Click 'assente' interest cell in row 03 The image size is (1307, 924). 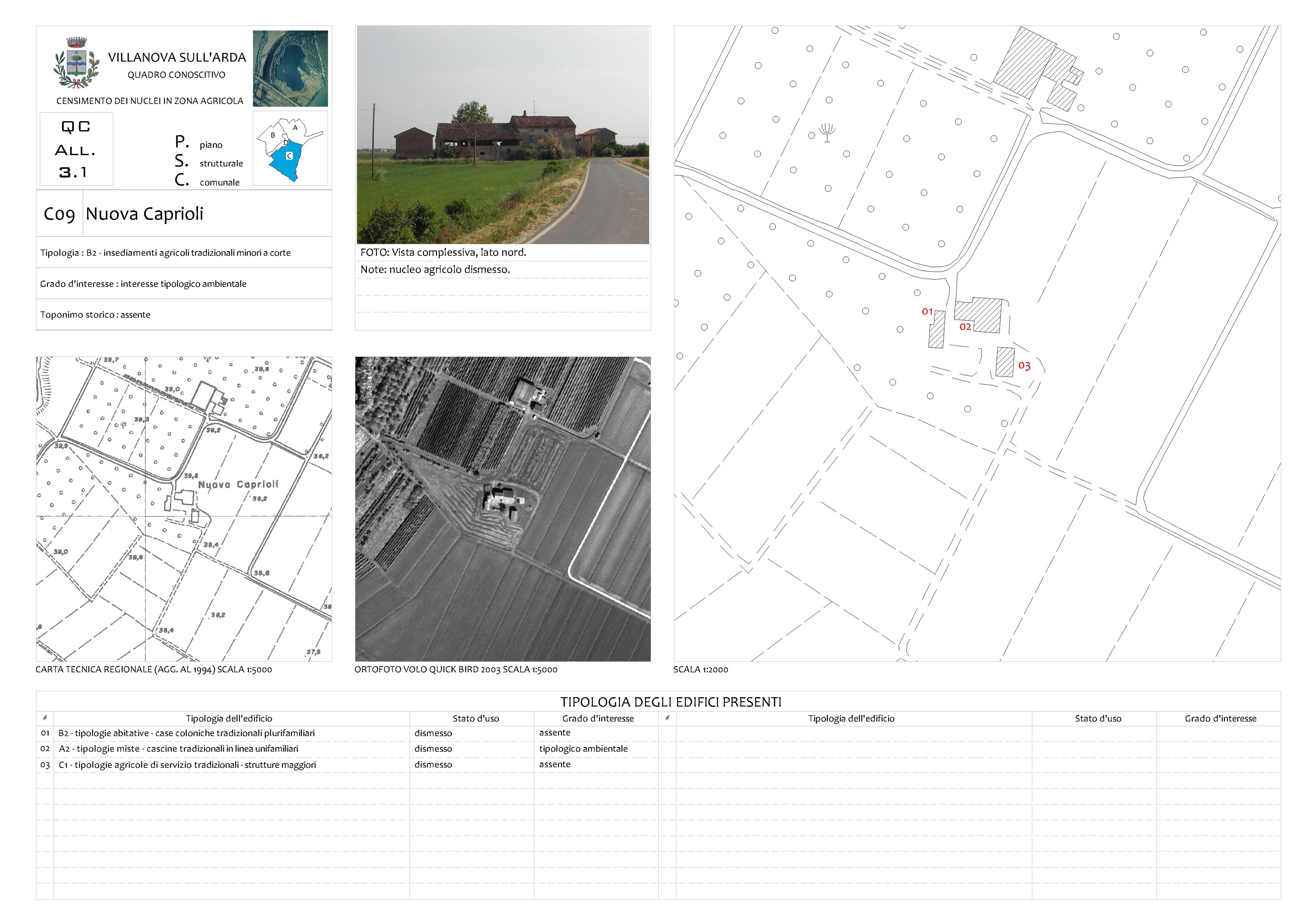[x=555, y=764]
